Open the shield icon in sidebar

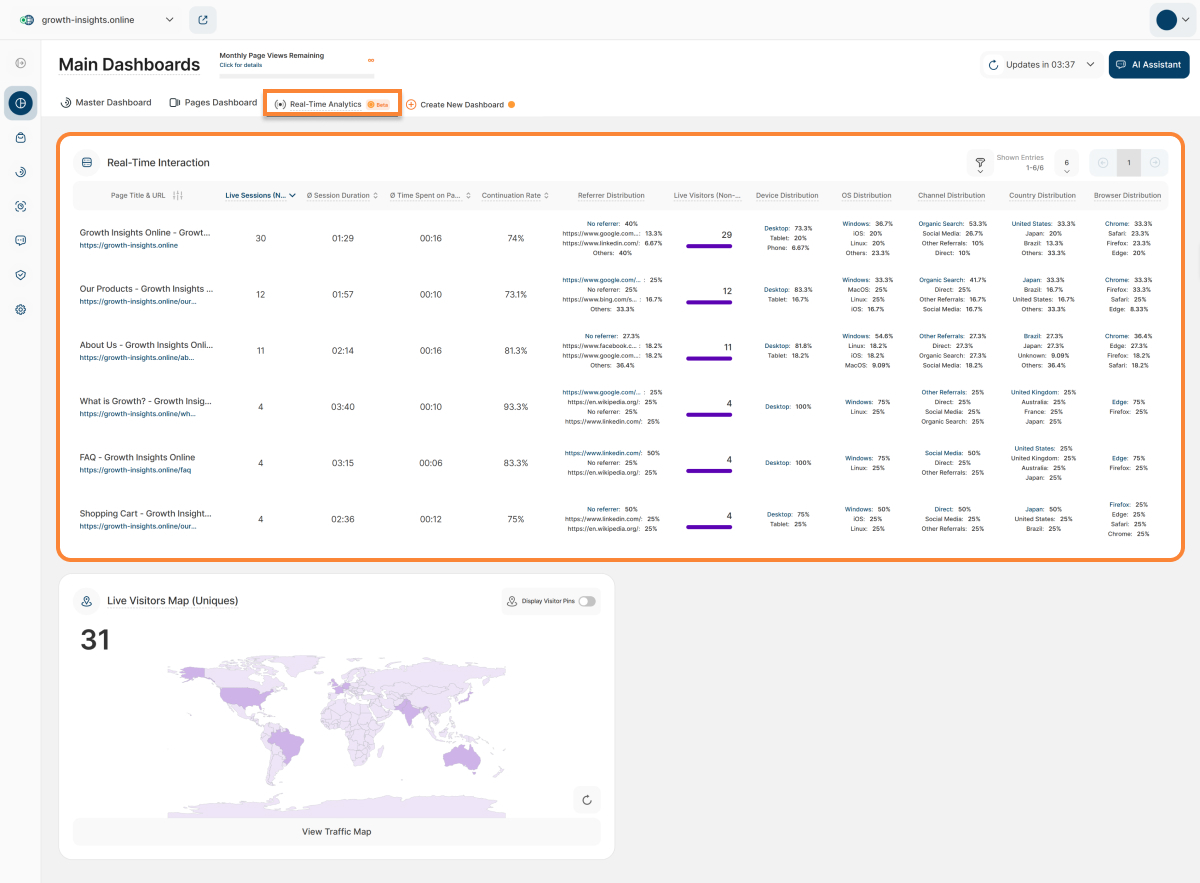click(20, 275)
